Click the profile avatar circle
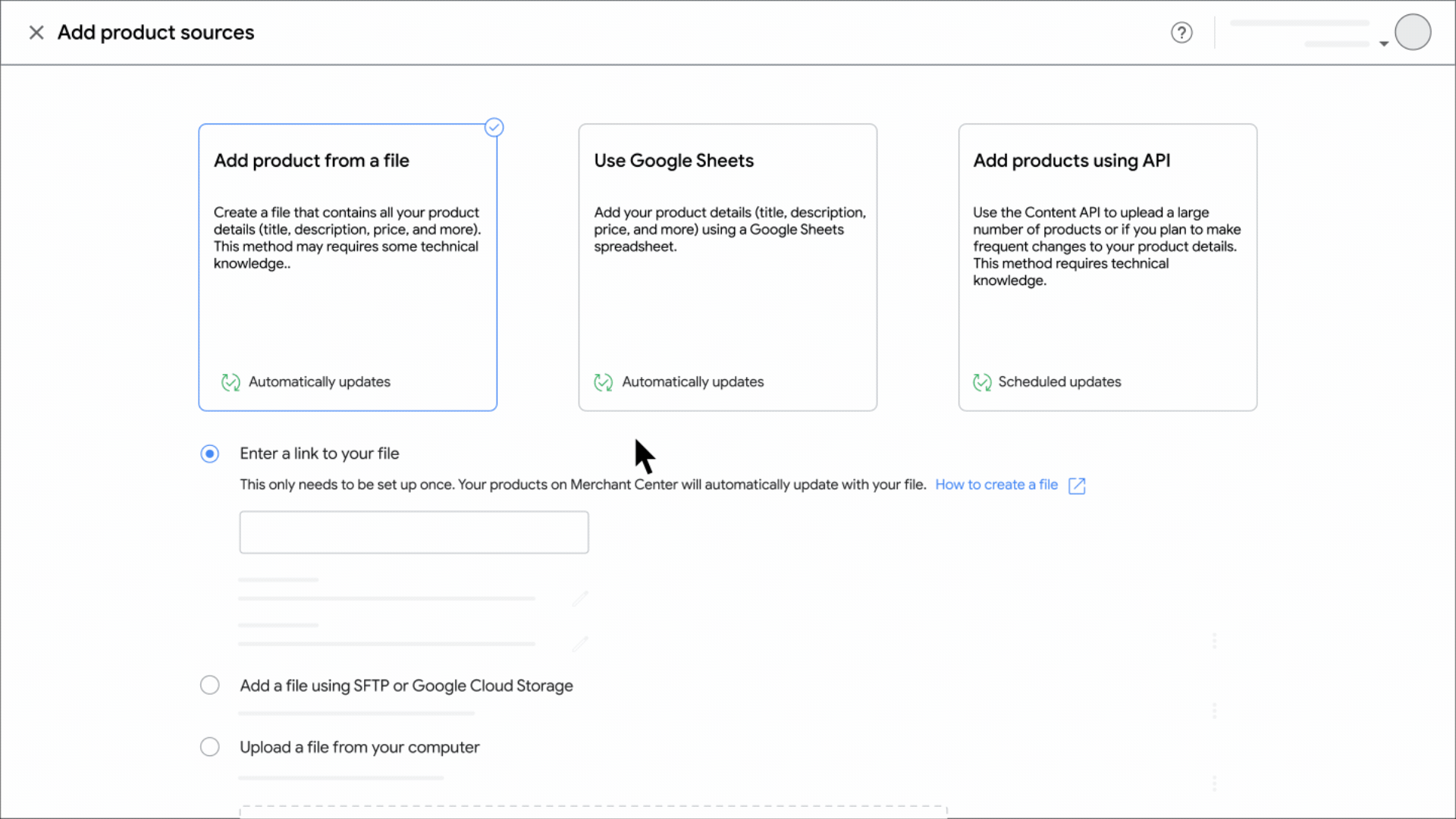Screen dimensions: 1456x819 coord(1413,33)
